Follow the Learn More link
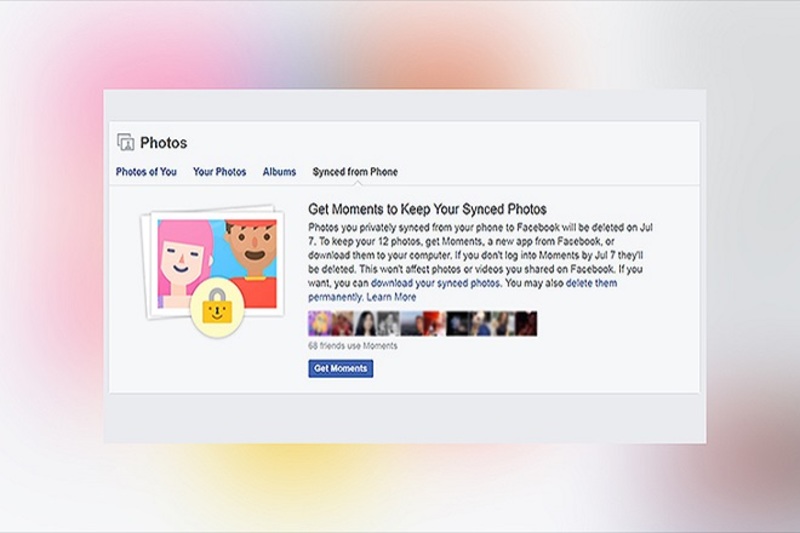Screen dimensions: 800x533 pyautogui.click(x=391, y=297)
